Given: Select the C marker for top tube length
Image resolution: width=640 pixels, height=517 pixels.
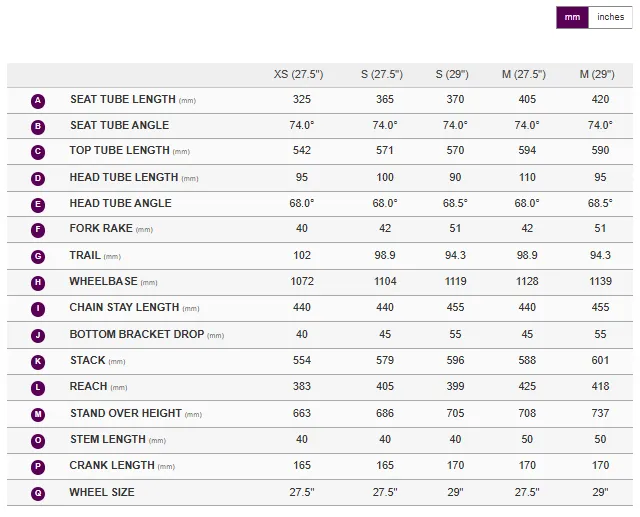Looking at the screenshot, I should point(38,152).
